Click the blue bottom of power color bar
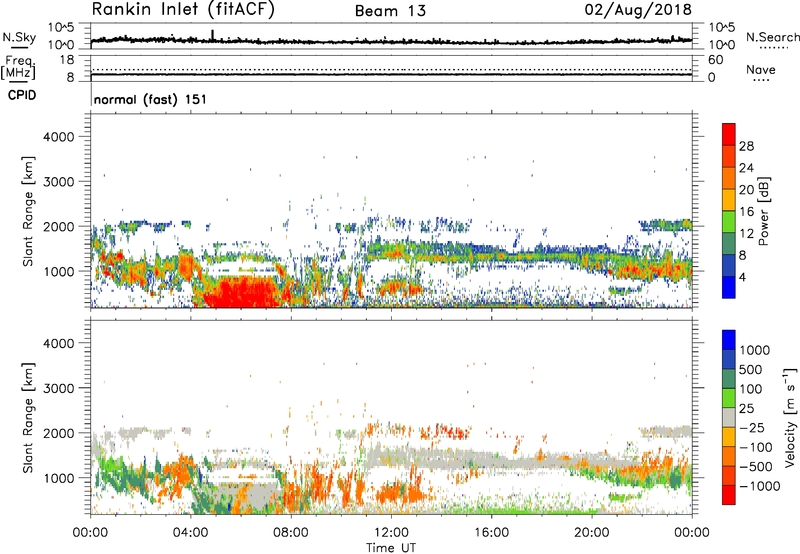Viewport: 800px width, 554px height. tap(729, 288)
